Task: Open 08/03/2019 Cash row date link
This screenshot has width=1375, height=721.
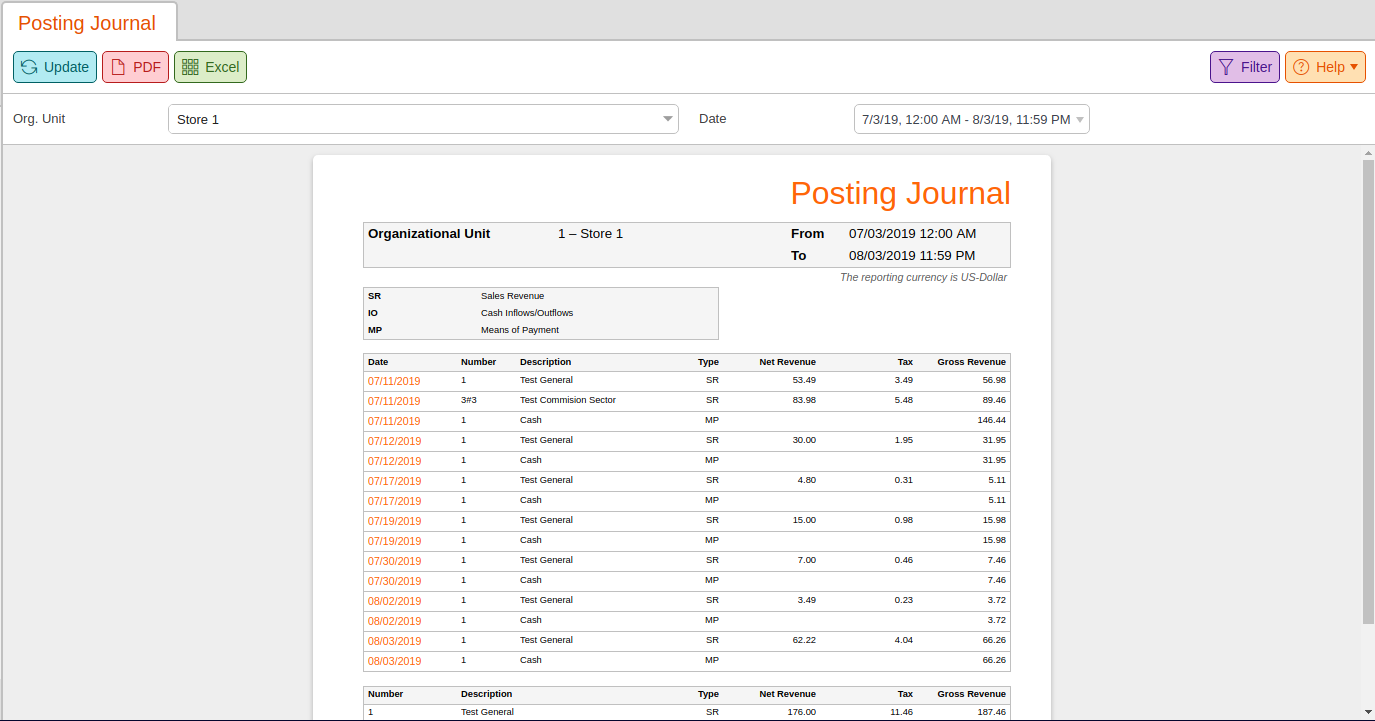Action: (x=394, y=661)
